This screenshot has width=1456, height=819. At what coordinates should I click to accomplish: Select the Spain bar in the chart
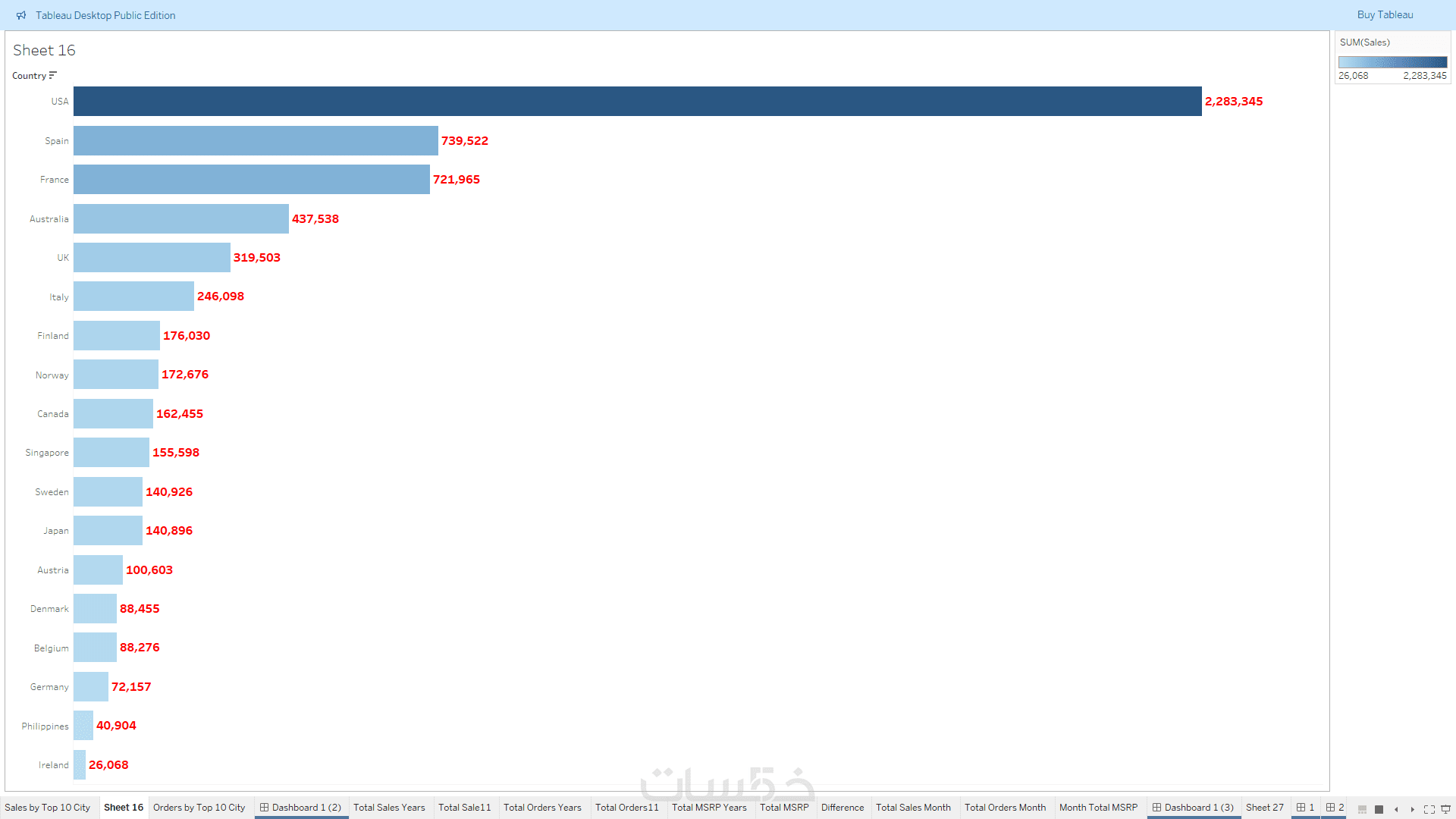tap(256, 141)
